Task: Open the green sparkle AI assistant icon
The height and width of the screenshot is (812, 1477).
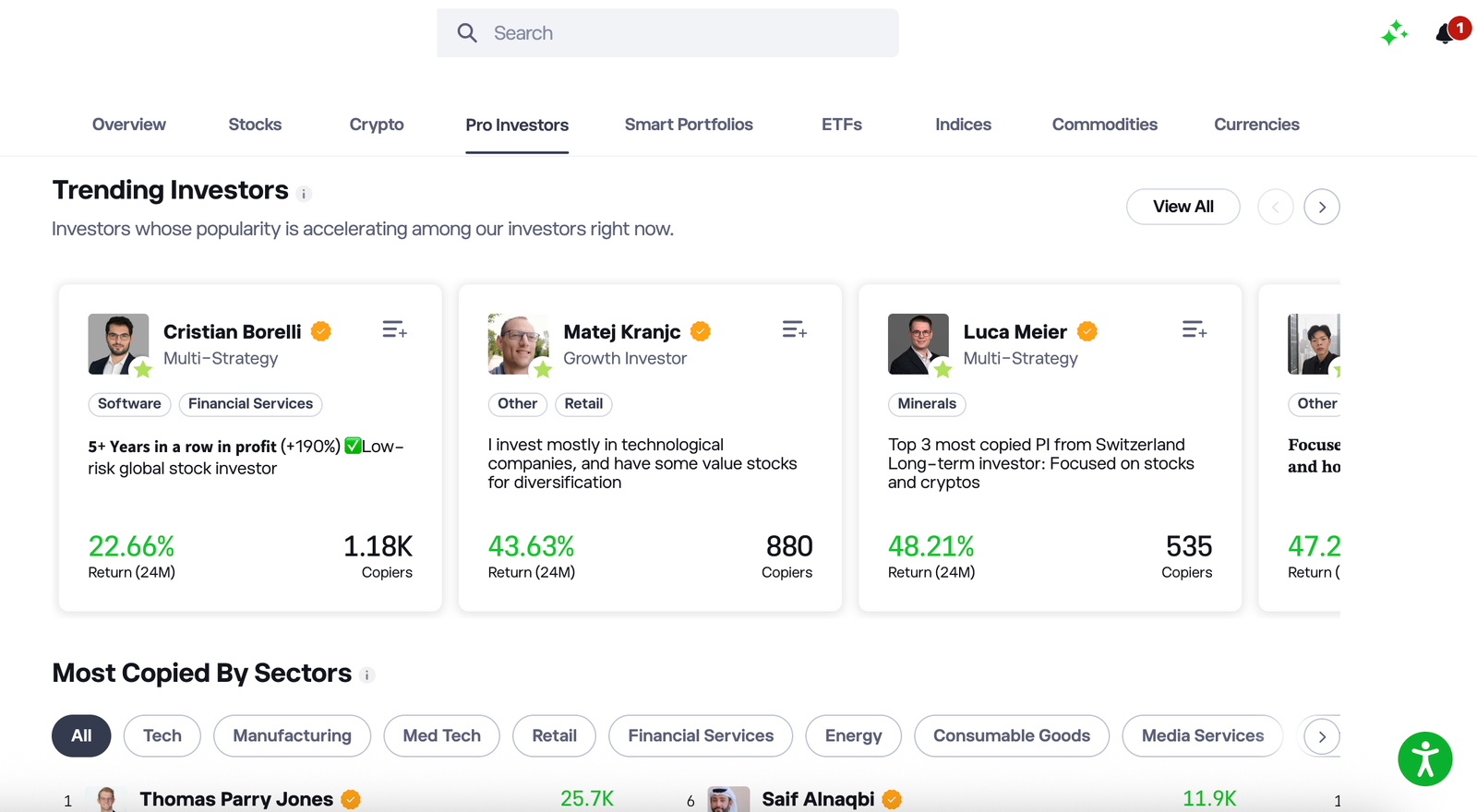Action: pyautogui.click(x=1394, y=33)
